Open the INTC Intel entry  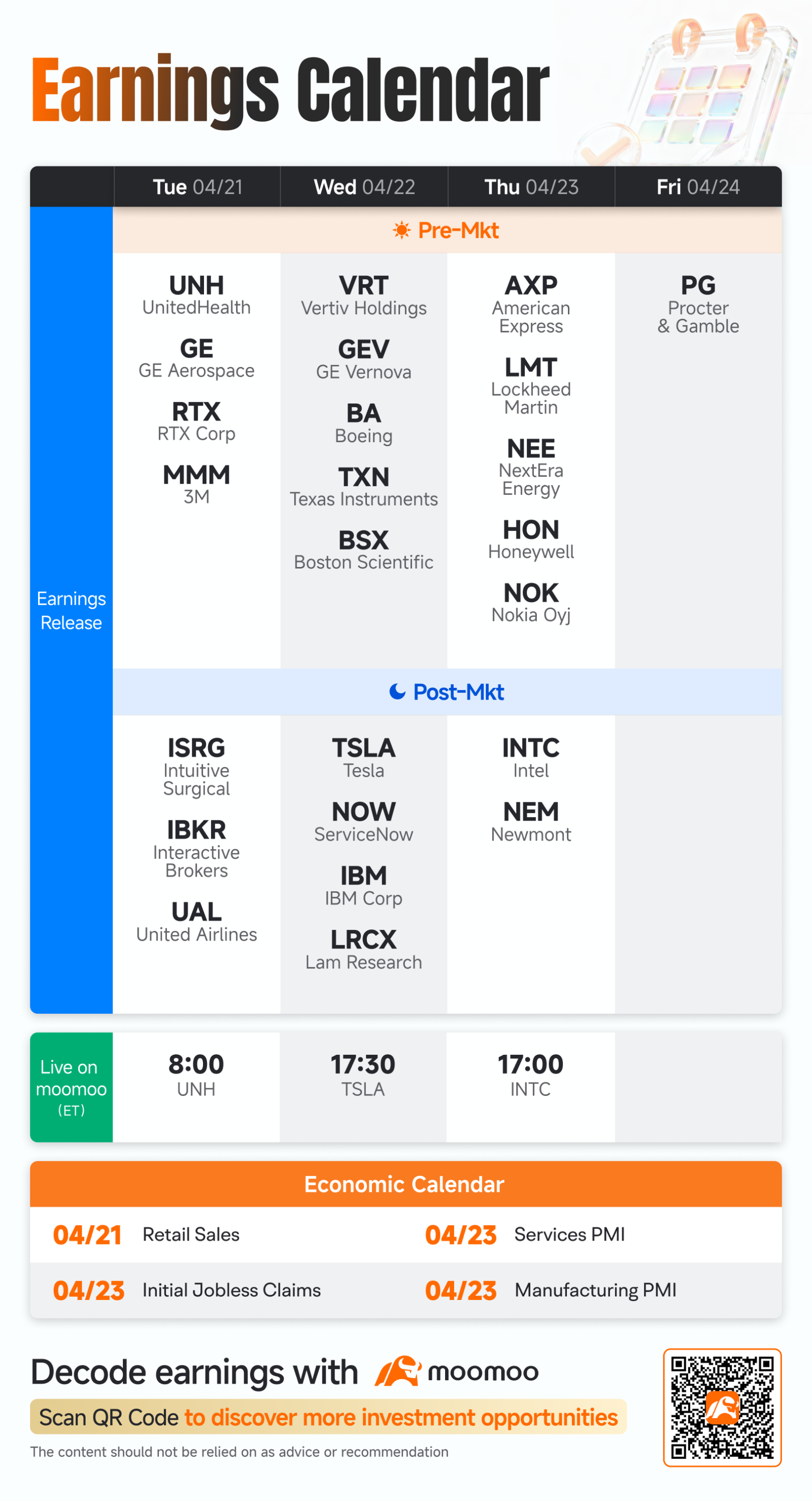pyautogui.click(x=531, y=757)
